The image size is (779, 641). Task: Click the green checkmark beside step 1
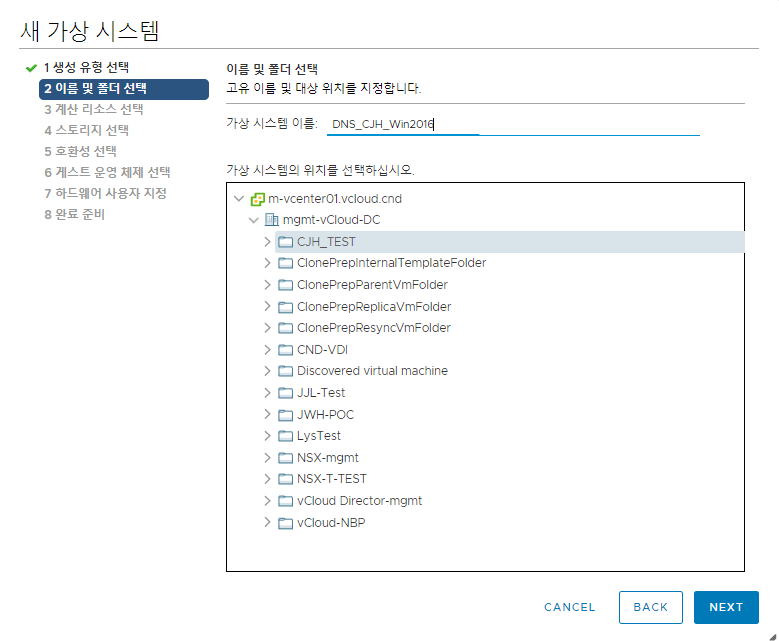click(x=31, y=68)
